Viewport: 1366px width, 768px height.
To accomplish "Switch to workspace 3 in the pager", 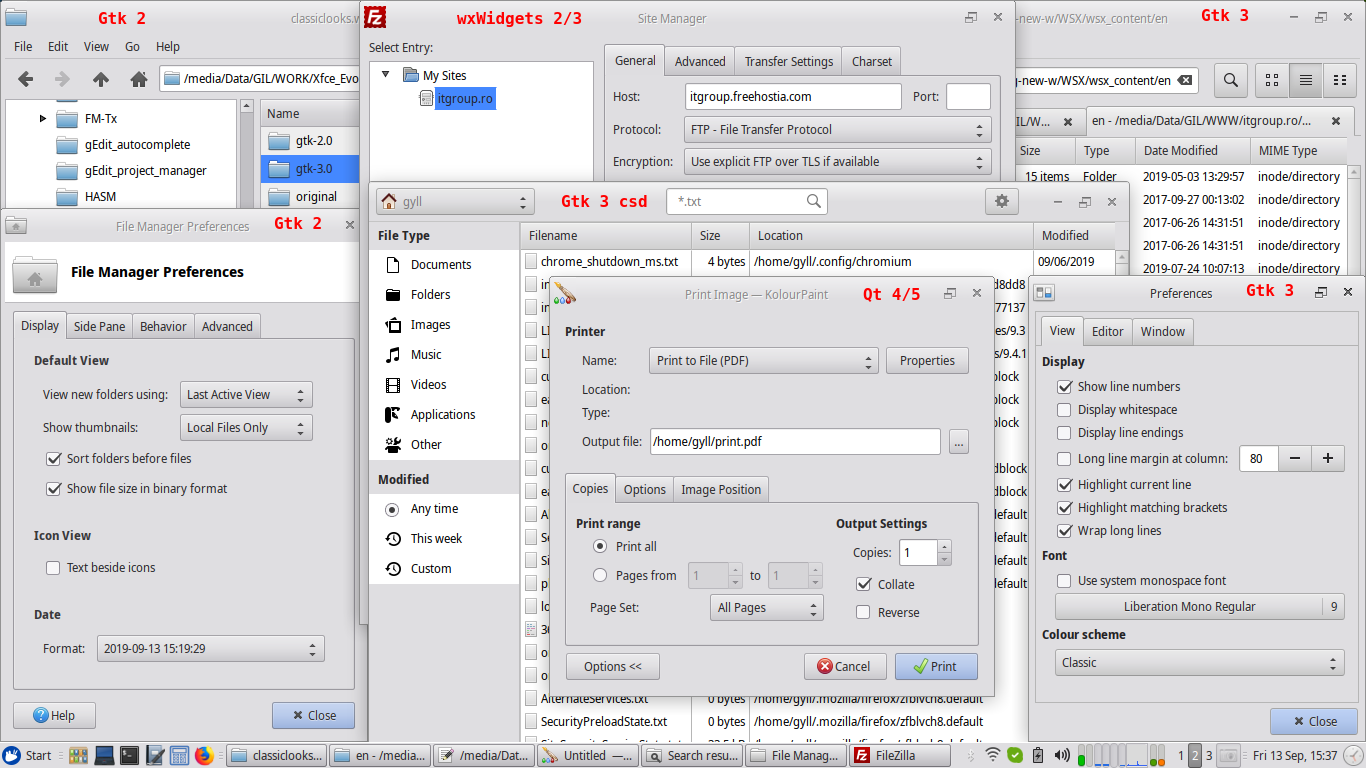I will (x=1209, y=755).
